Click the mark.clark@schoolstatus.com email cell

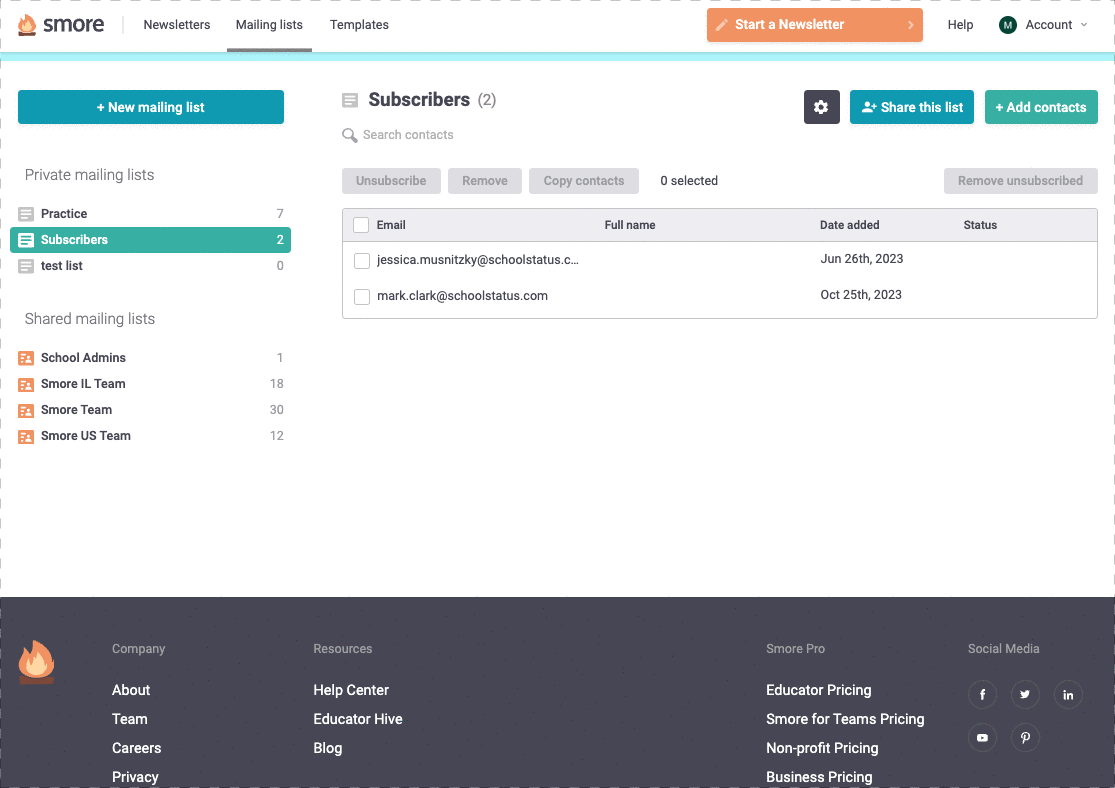(x=462, y=296)
